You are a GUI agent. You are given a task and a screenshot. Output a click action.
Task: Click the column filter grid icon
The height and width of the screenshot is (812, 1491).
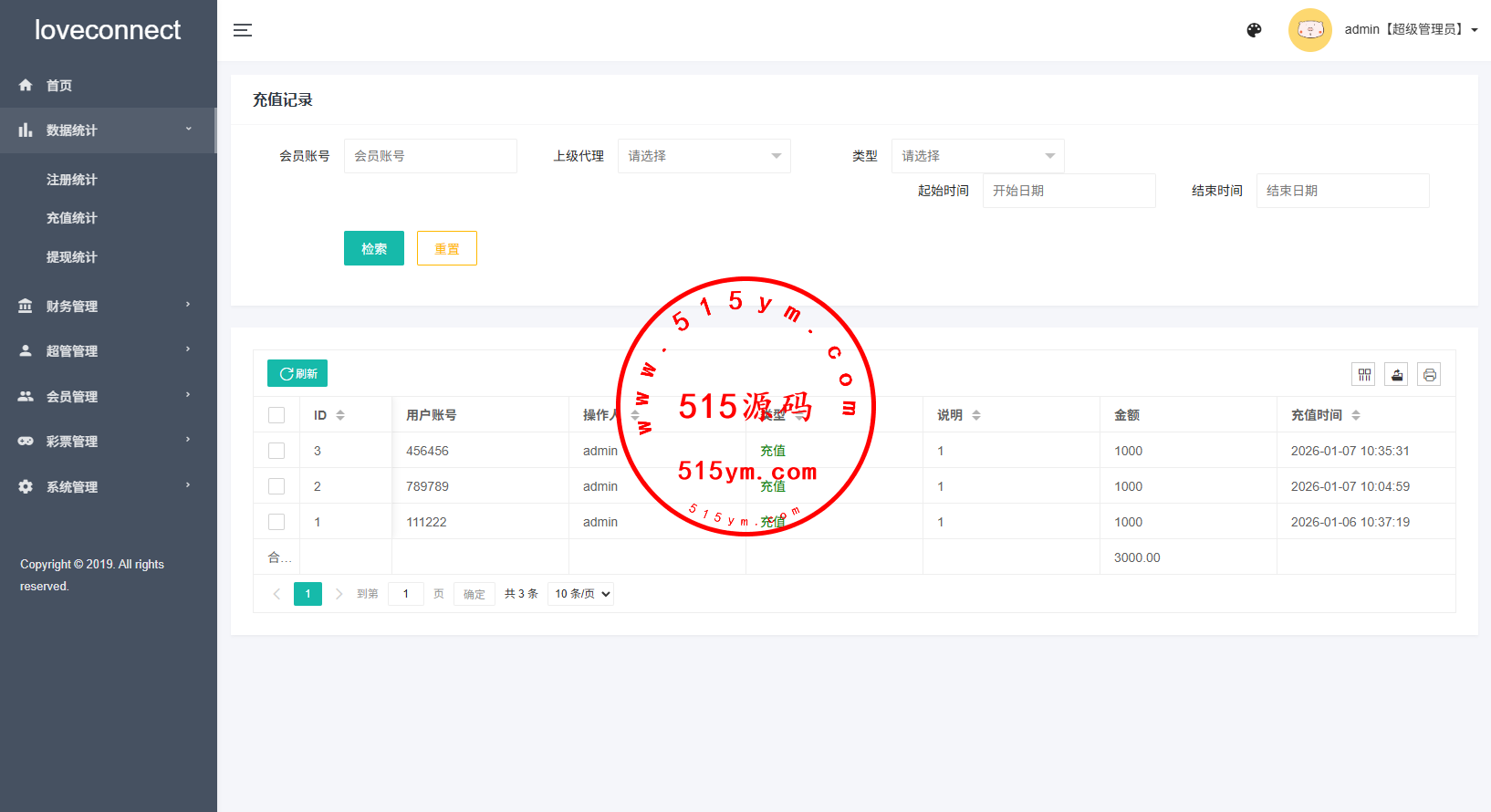click(x=1364, y=374)
